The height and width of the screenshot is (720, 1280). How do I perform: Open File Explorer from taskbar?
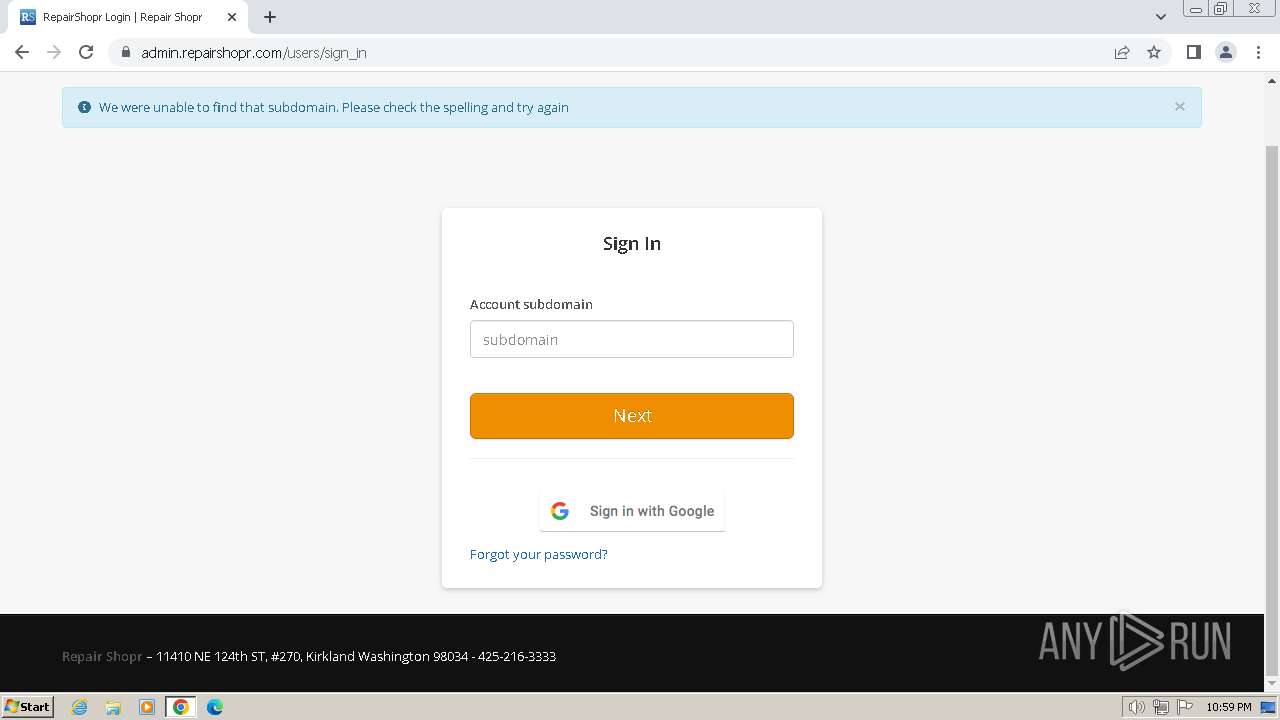click(113, 707)
